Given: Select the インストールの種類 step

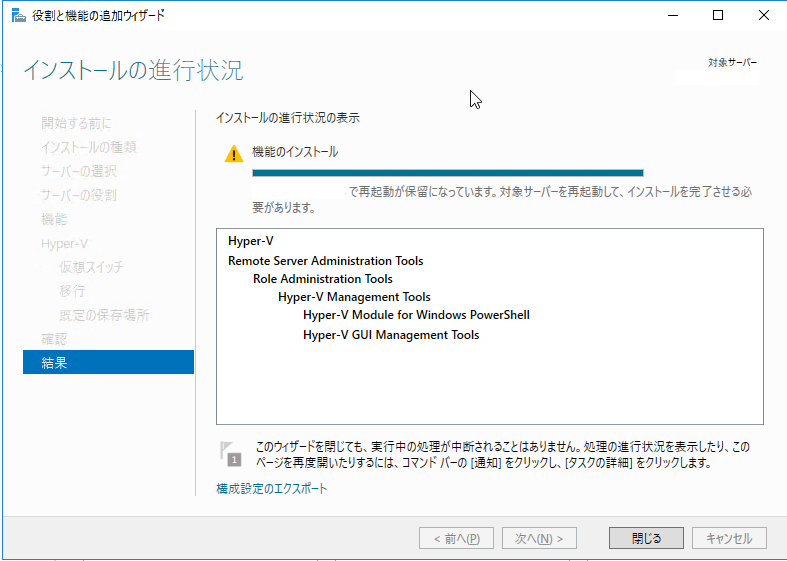Looking at the screenshot, I should (89, 147).
